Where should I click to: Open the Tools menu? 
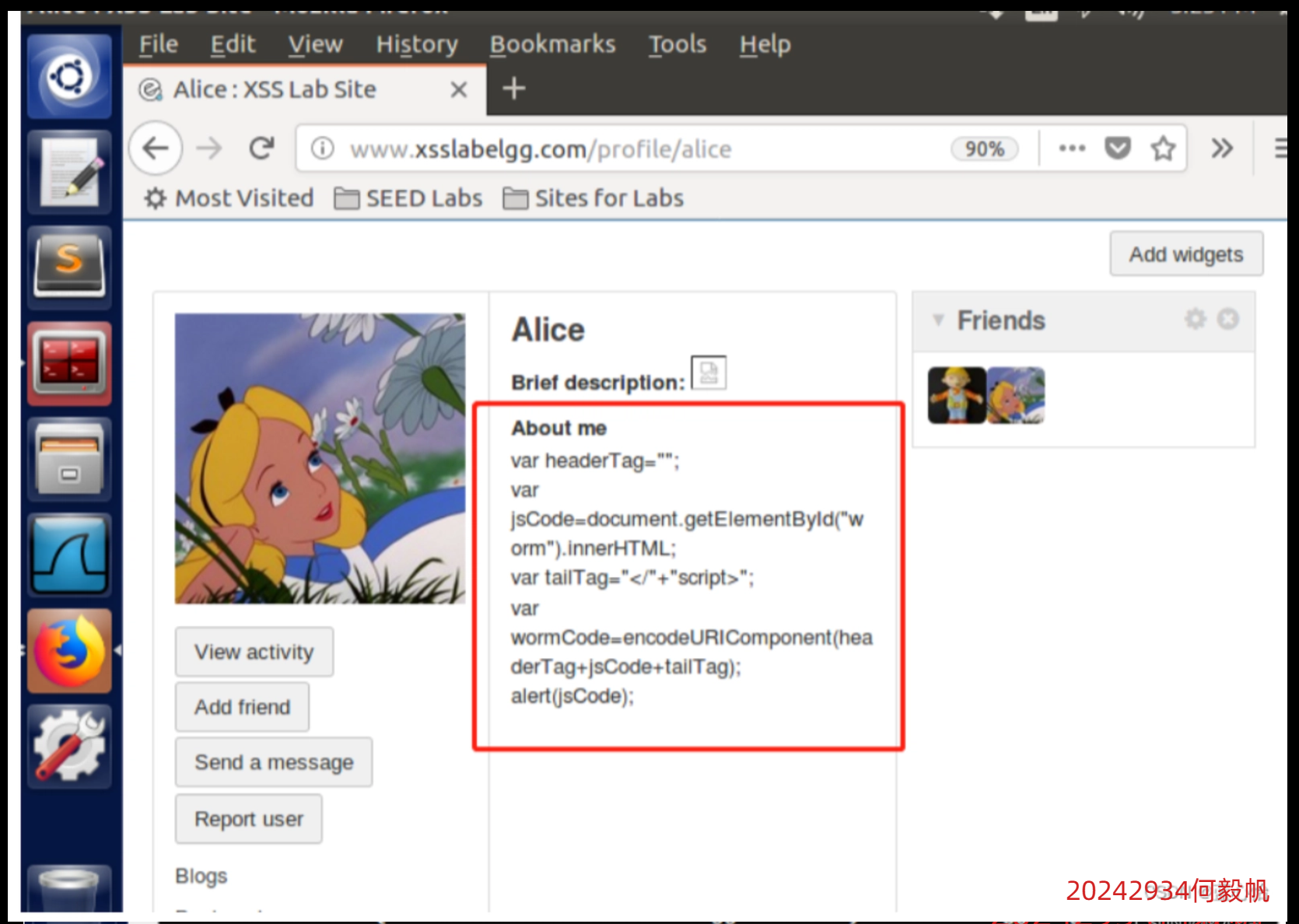click(678, 44)
